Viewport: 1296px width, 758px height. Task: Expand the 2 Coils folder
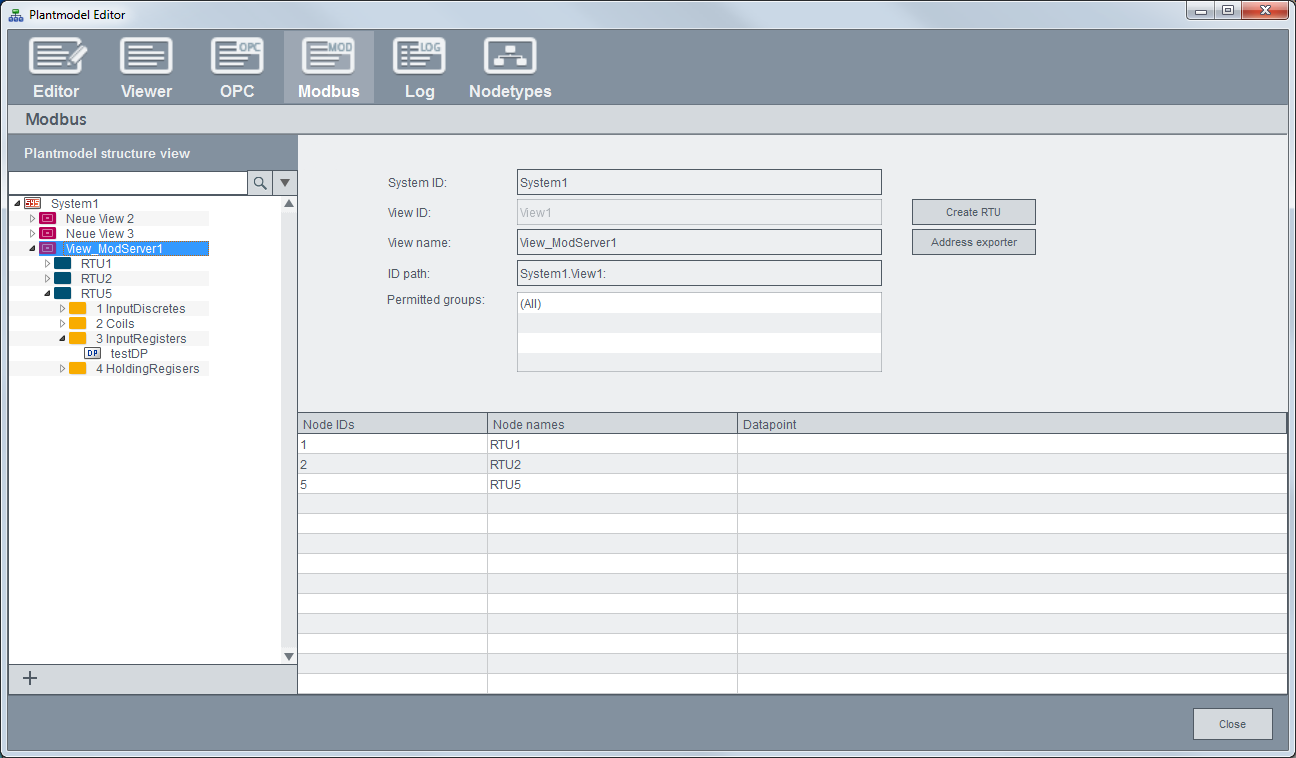(x=62, y=323)
